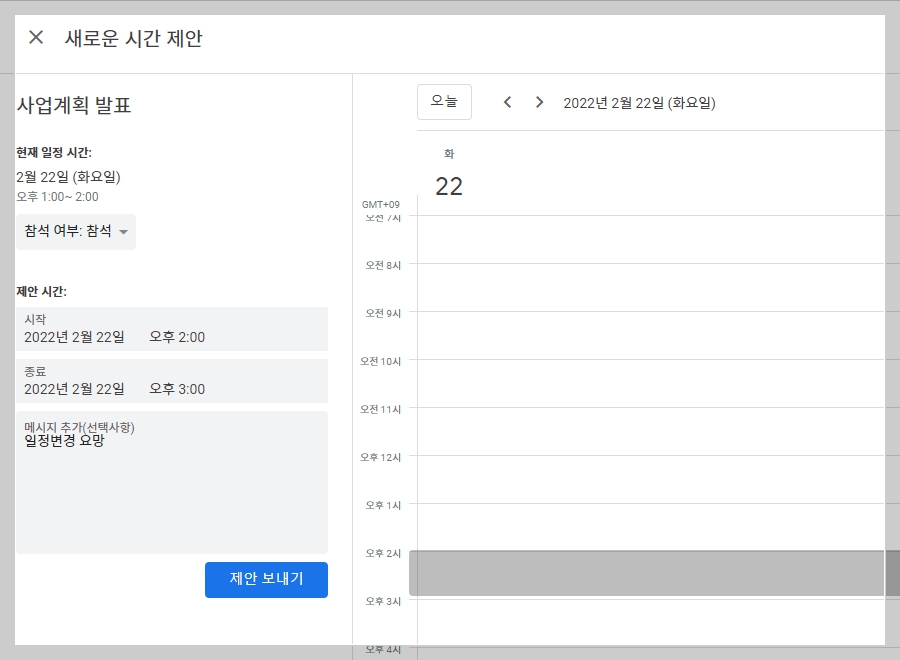Click the 화 weekday label

[447, 155]
